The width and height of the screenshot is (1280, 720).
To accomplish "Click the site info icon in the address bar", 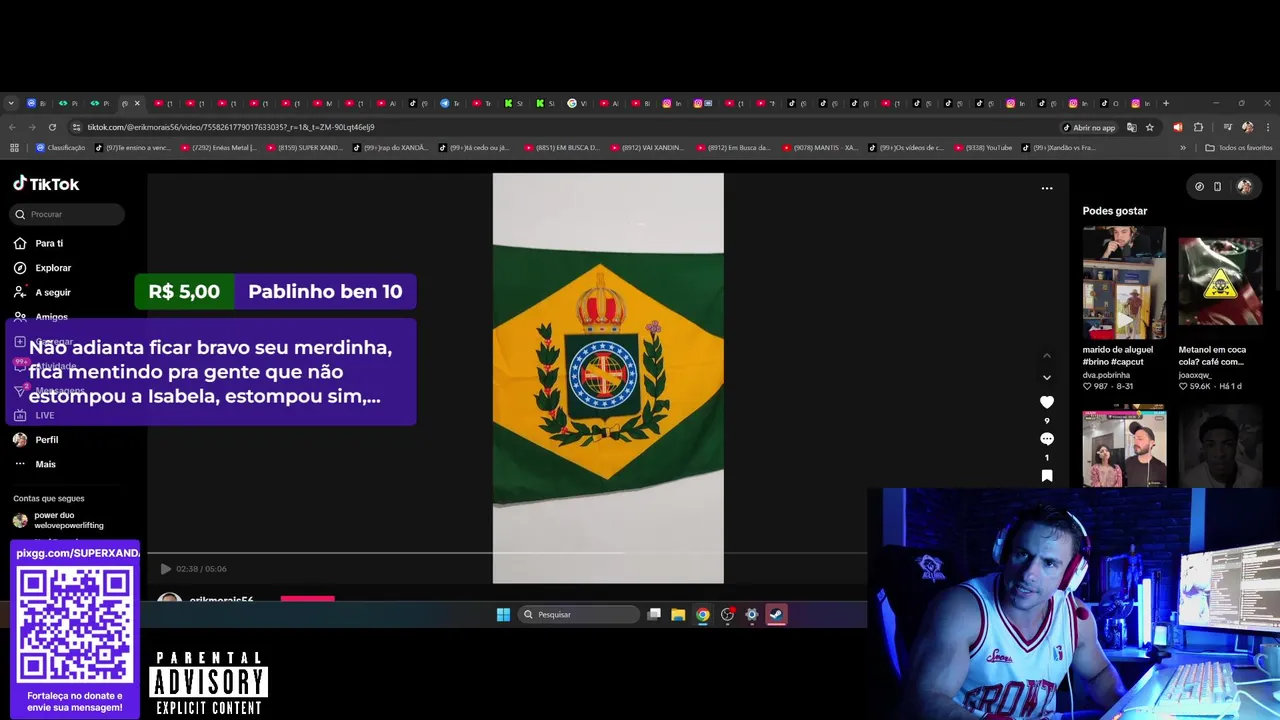I will tap(76, 127).
